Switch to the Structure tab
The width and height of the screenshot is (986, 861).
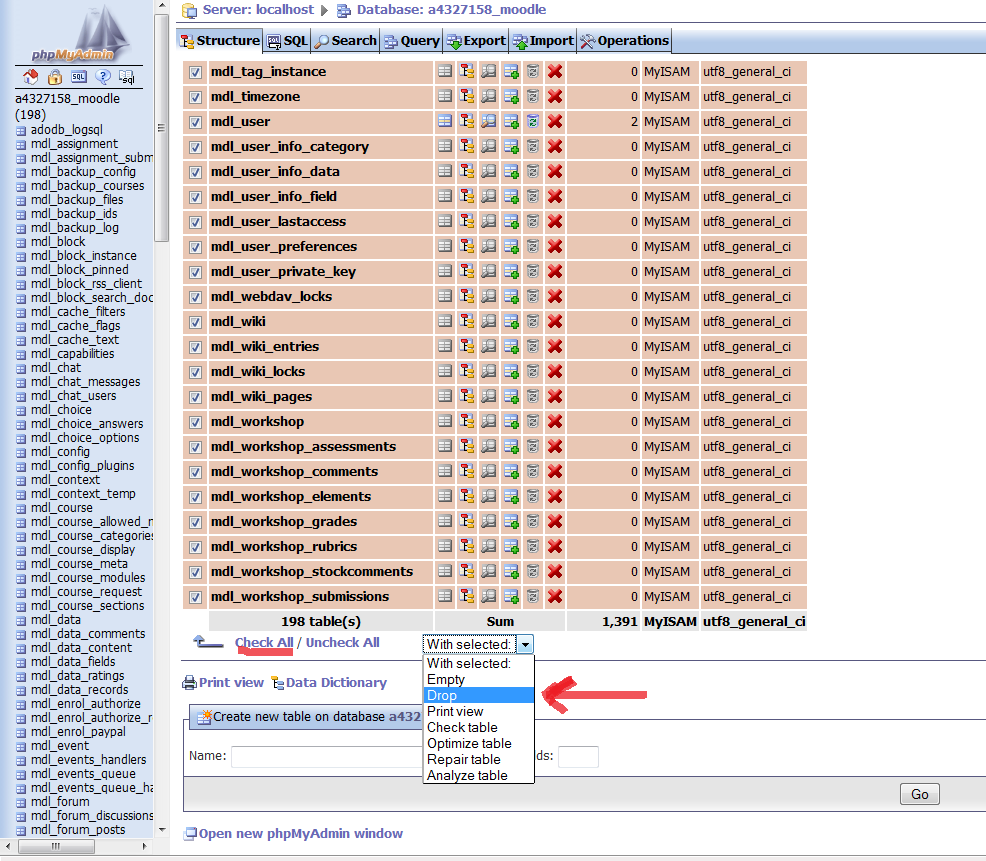219,41
